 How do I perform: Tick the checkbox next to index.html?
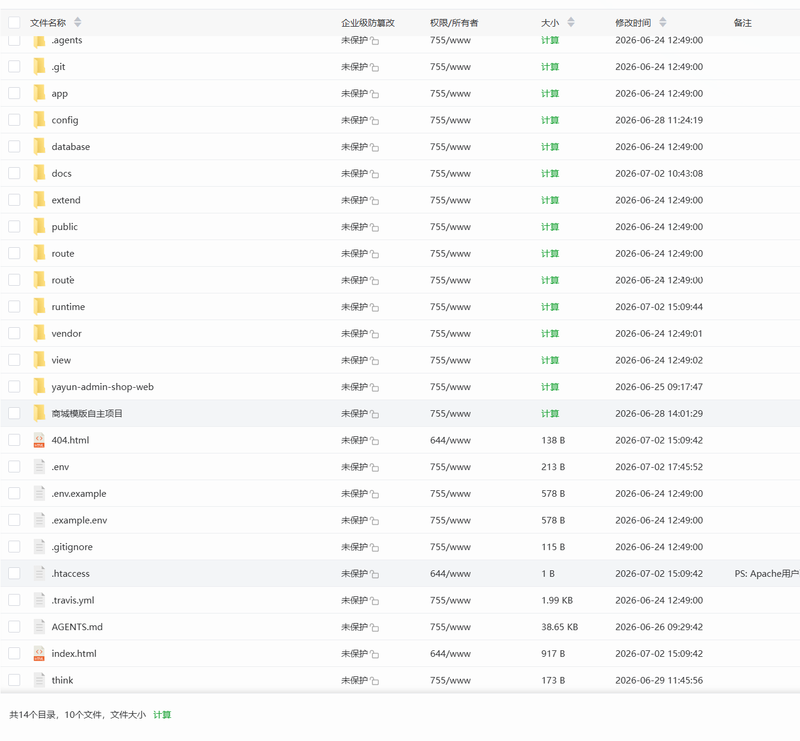(x=14, y=653)
